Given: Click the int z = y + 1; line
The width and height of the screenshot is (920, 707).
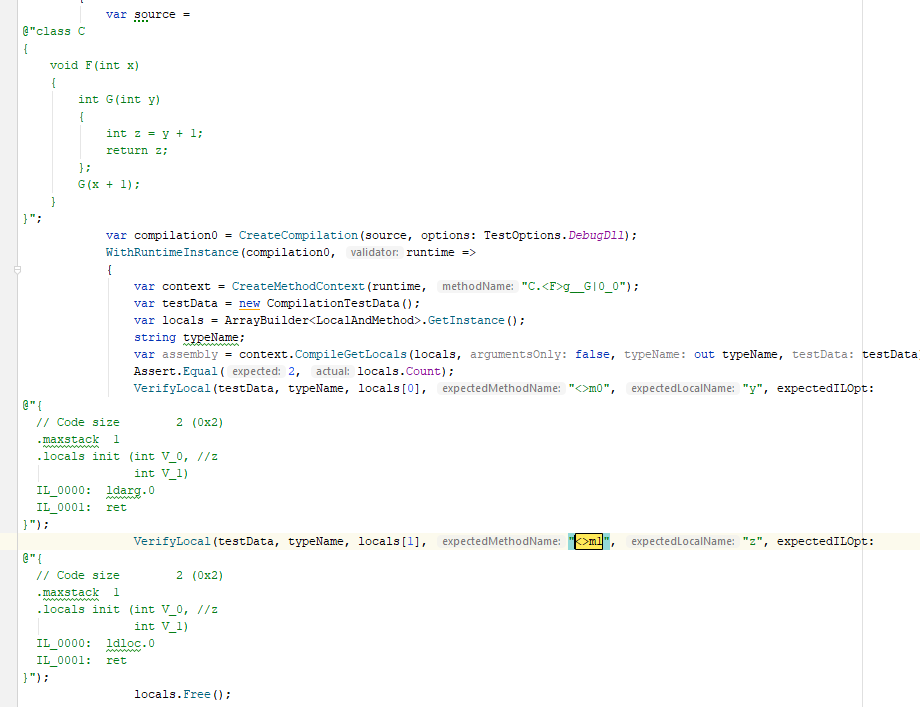Looking at the screenshot, I should click(x=154, y=133).
